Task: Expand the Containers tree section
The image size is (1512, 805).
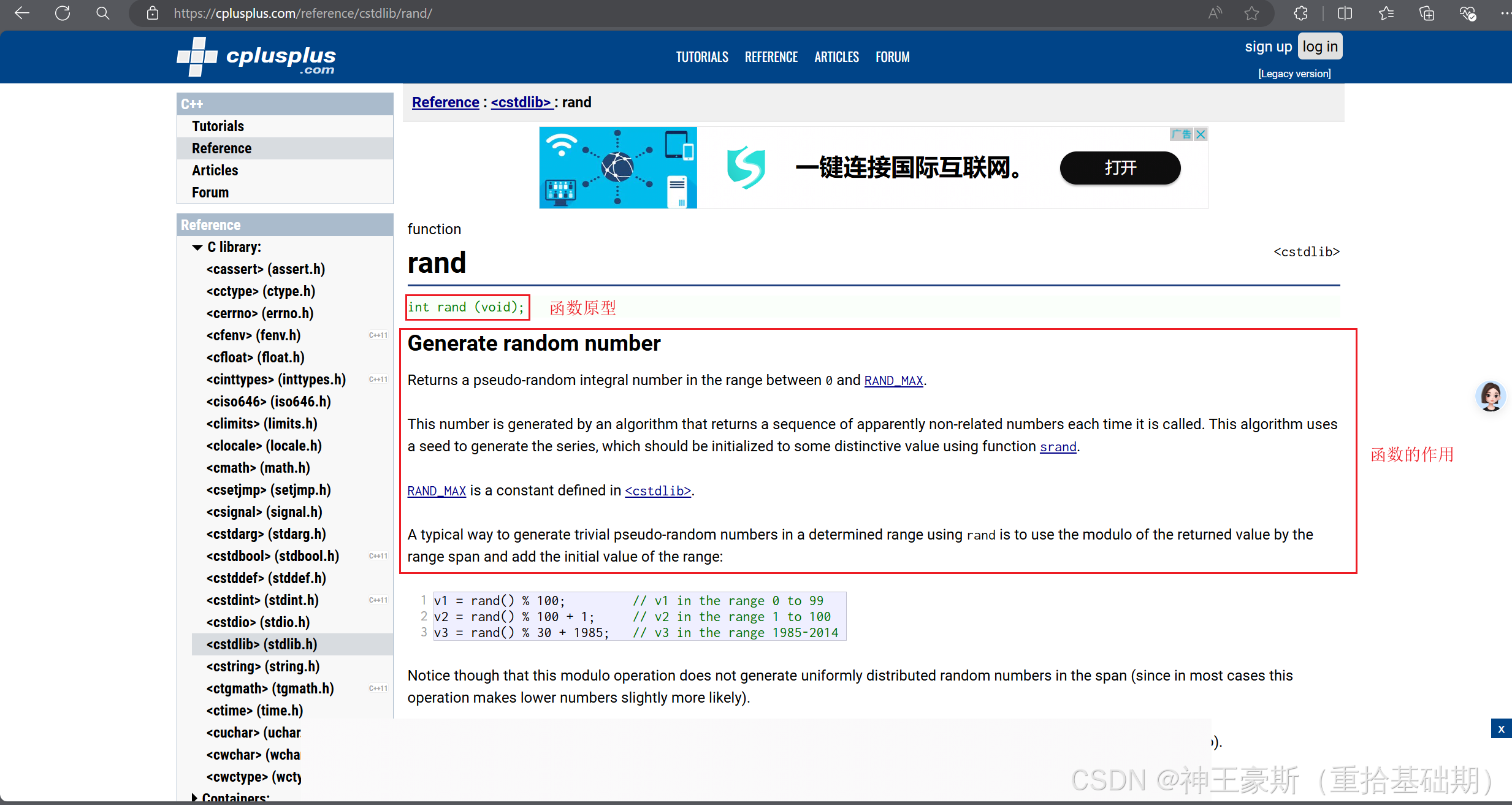Action: pyautogui.click(x=194, y=797)
